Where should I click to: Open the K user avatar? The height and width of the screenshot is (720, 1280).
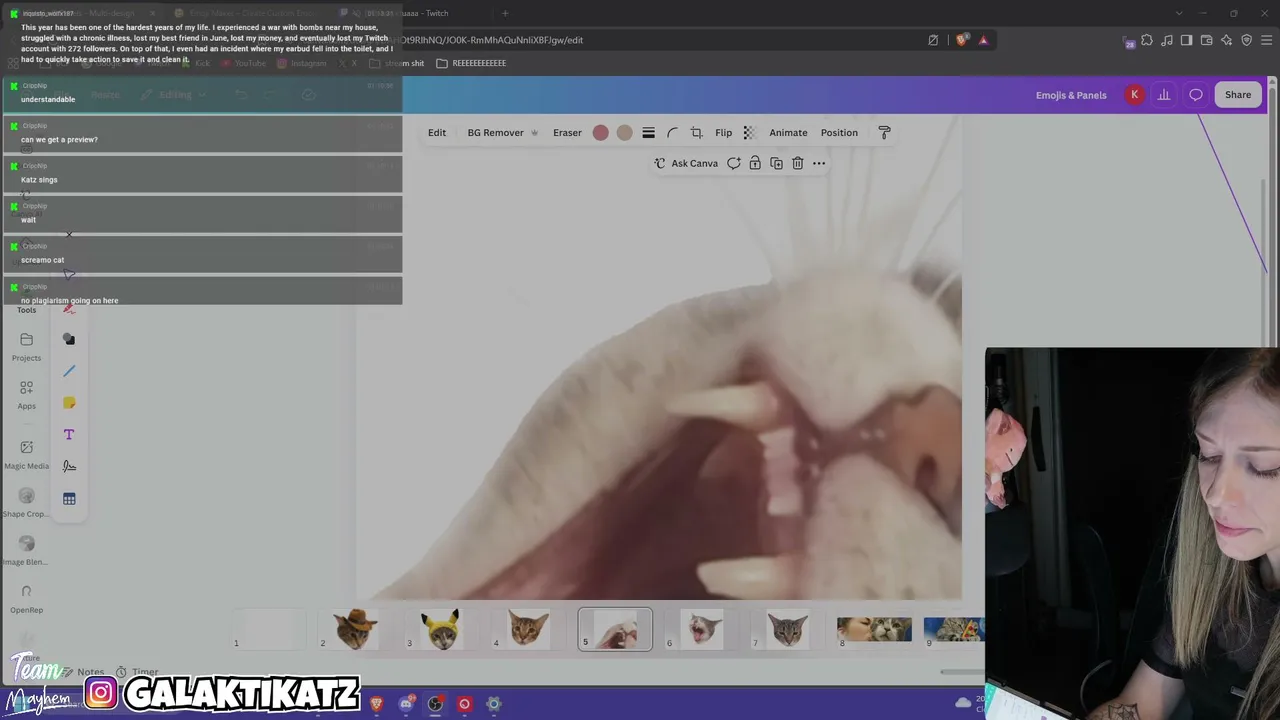tap(1134, 95)
